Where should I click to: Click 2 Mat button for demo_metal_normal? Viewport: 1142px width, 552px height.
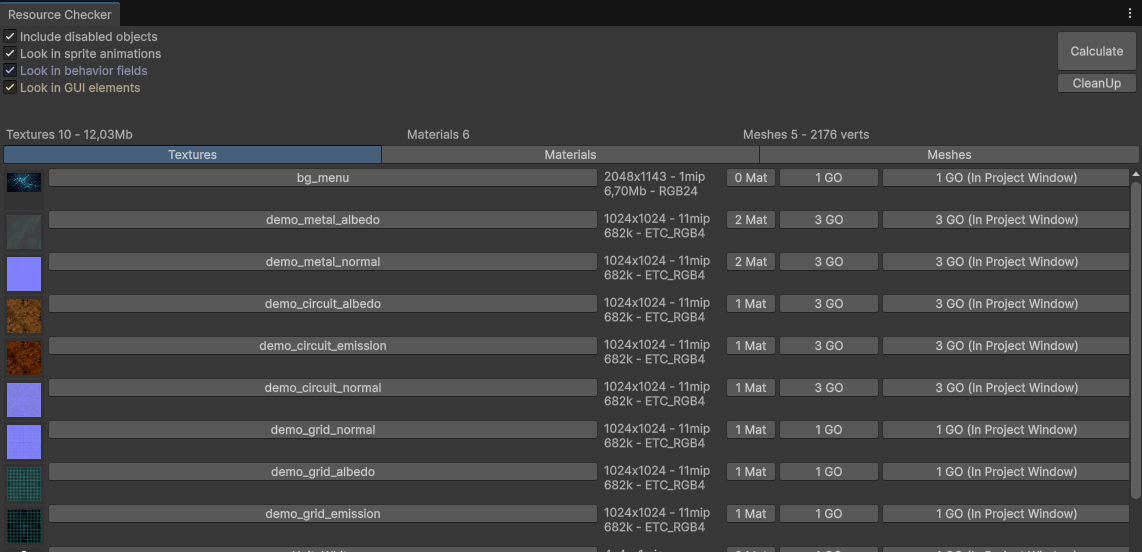click(x=751, y=261)
